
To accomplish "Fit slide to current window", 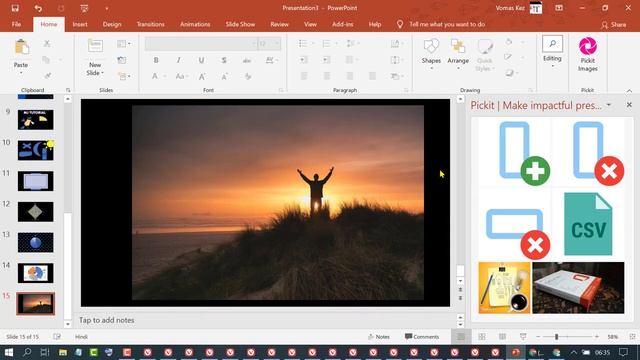I will [632, 337].
